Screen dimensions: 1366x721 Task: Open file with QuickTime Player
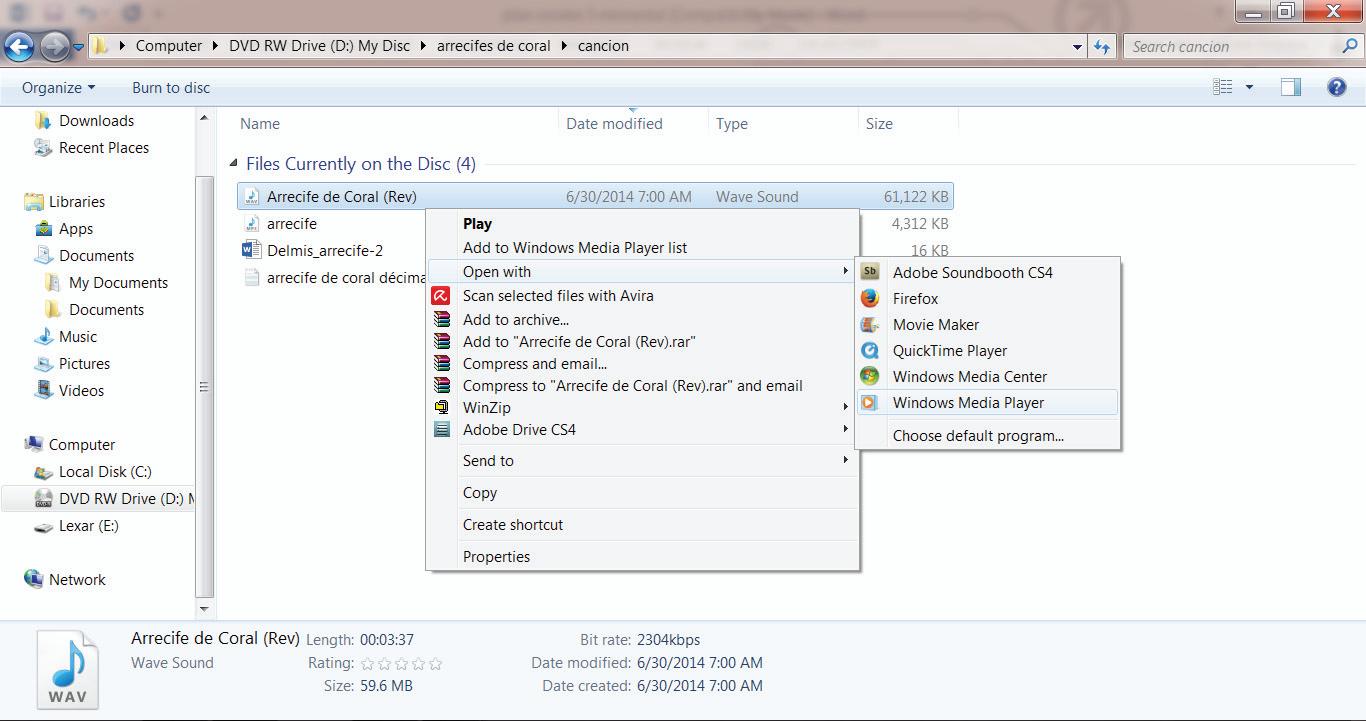click(x=988, y=351)
